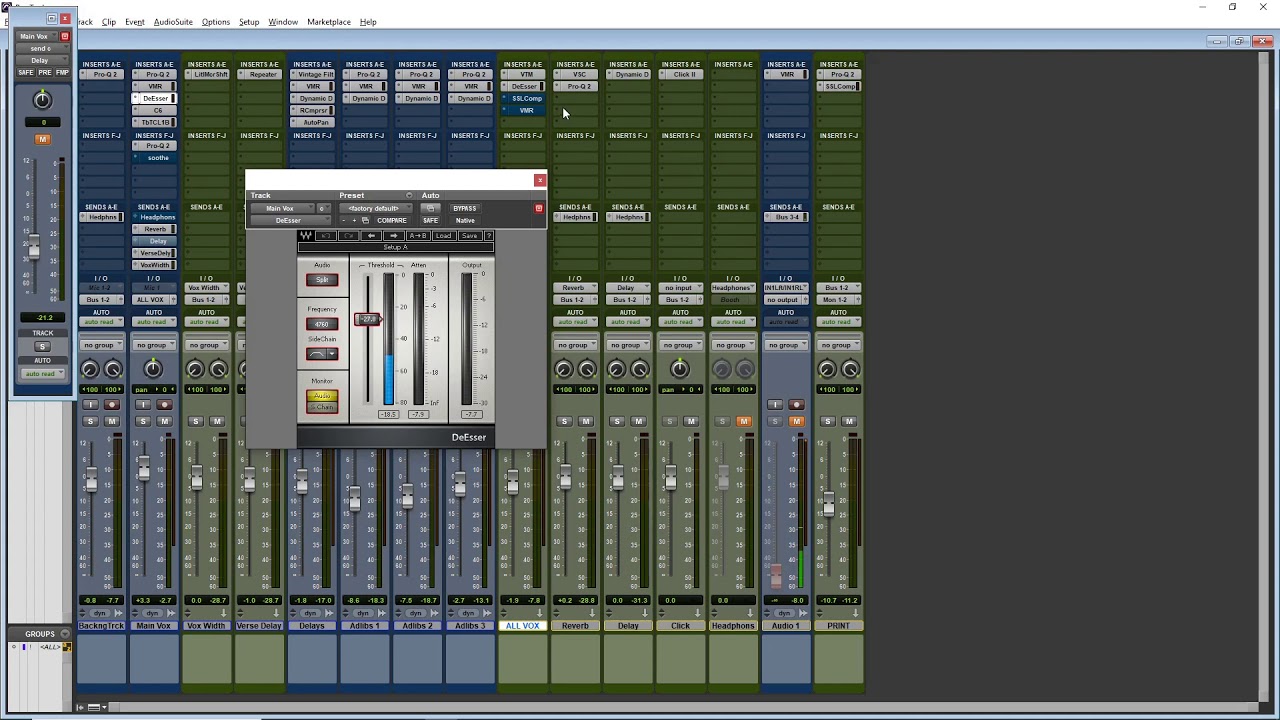Click the DeEsser Frequency value field 4760
The image size is (1280, 720).
[x=322, y=324]
